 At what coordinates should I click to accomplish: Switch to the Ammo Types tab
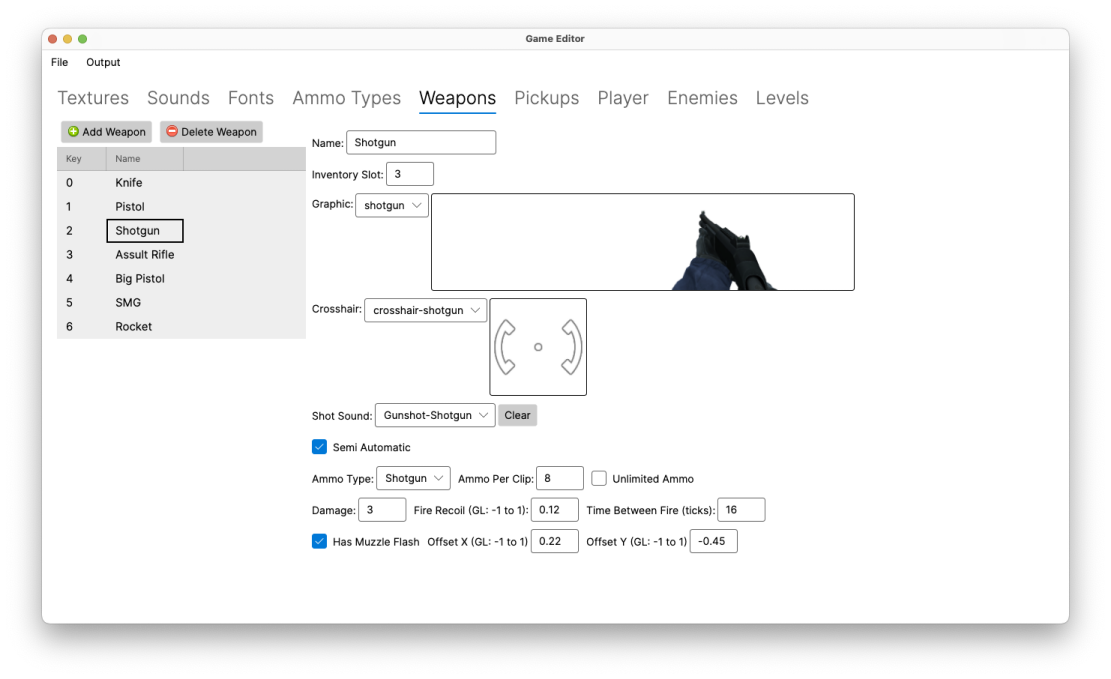pos(346,98)
